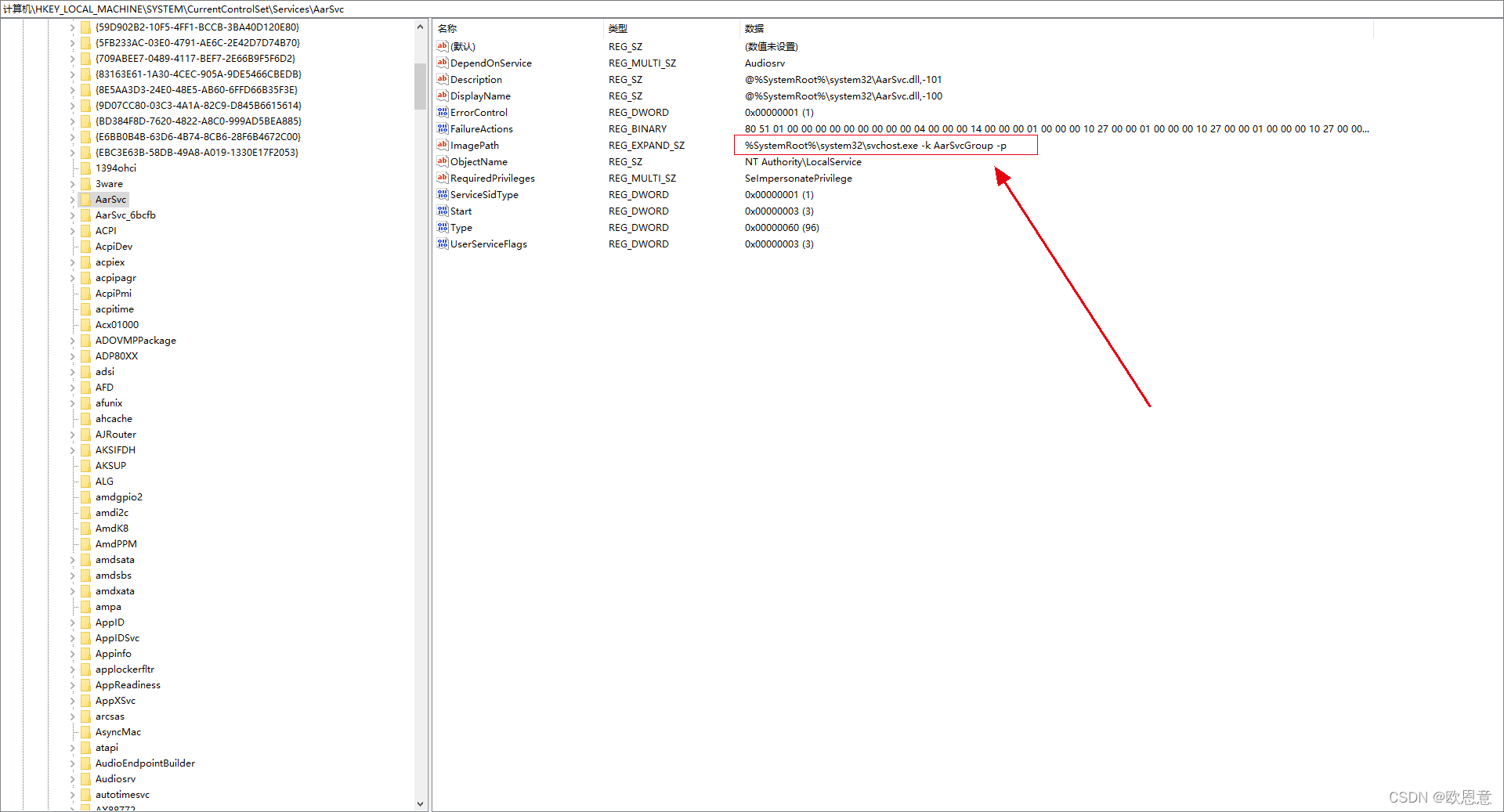Click the AFD folder icon
Screen dimensions: 1504x812
coord(85,388)
